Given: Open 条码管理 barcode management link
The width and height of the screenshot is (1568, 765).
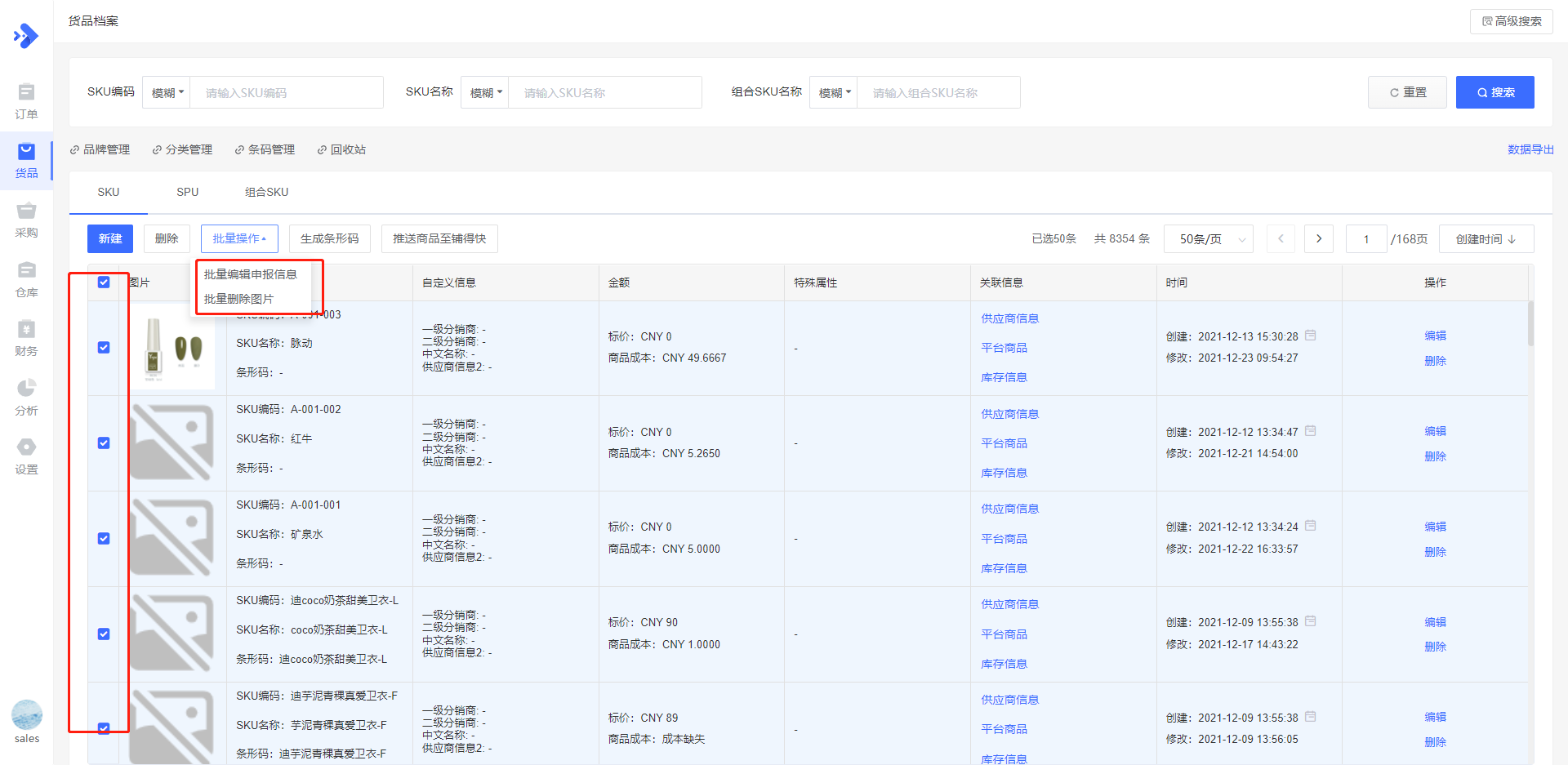Looking at the screenshot, I should click(x=265, y=149).
